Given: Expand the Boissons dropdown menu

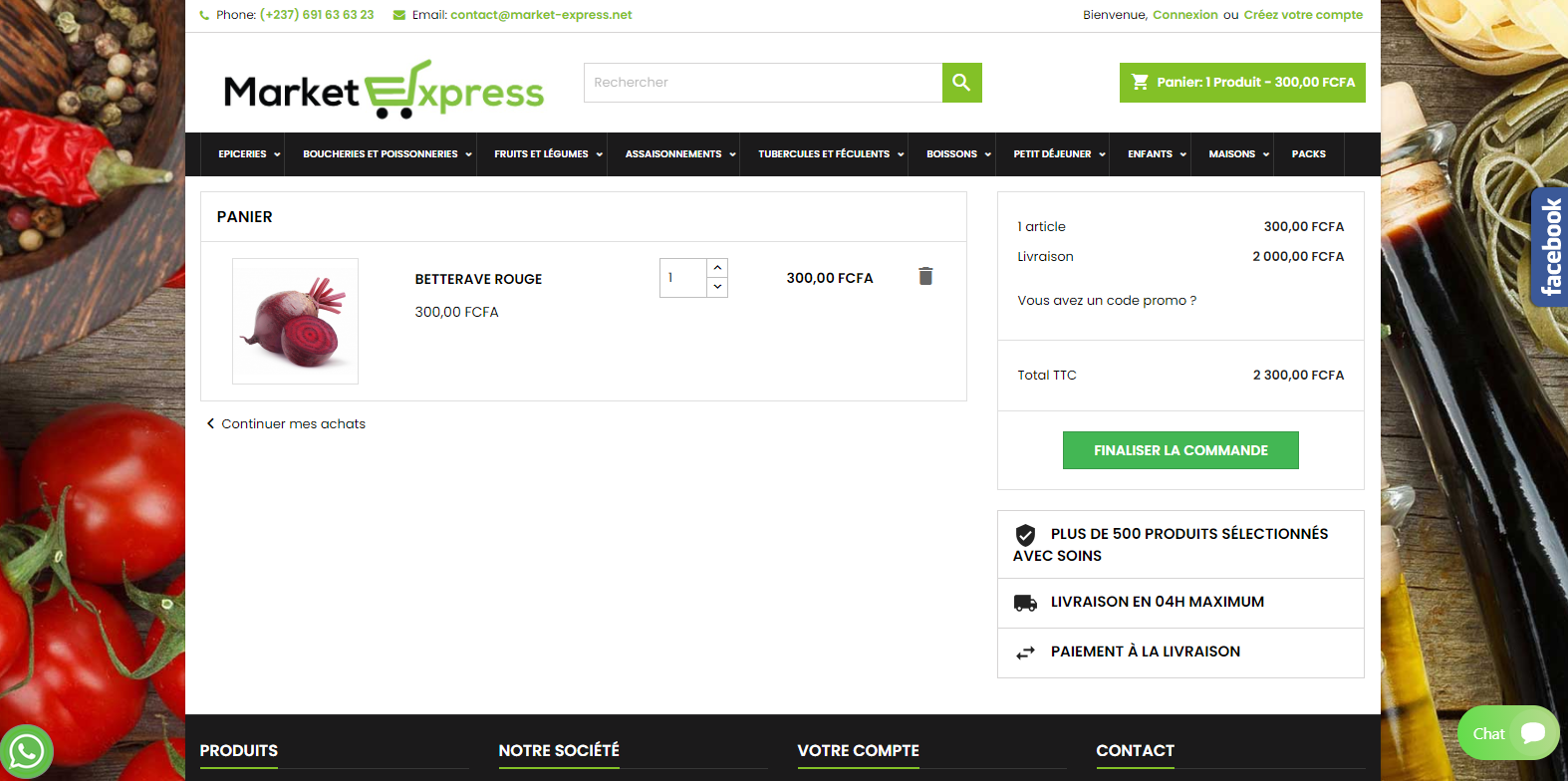Looking at the screenshot, I should [958, 154].
